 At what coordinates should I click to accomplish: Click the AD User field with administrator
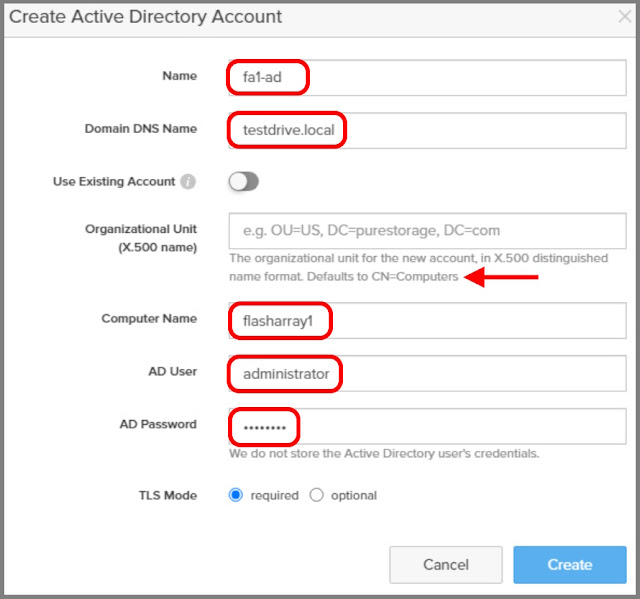pos(427,373)
